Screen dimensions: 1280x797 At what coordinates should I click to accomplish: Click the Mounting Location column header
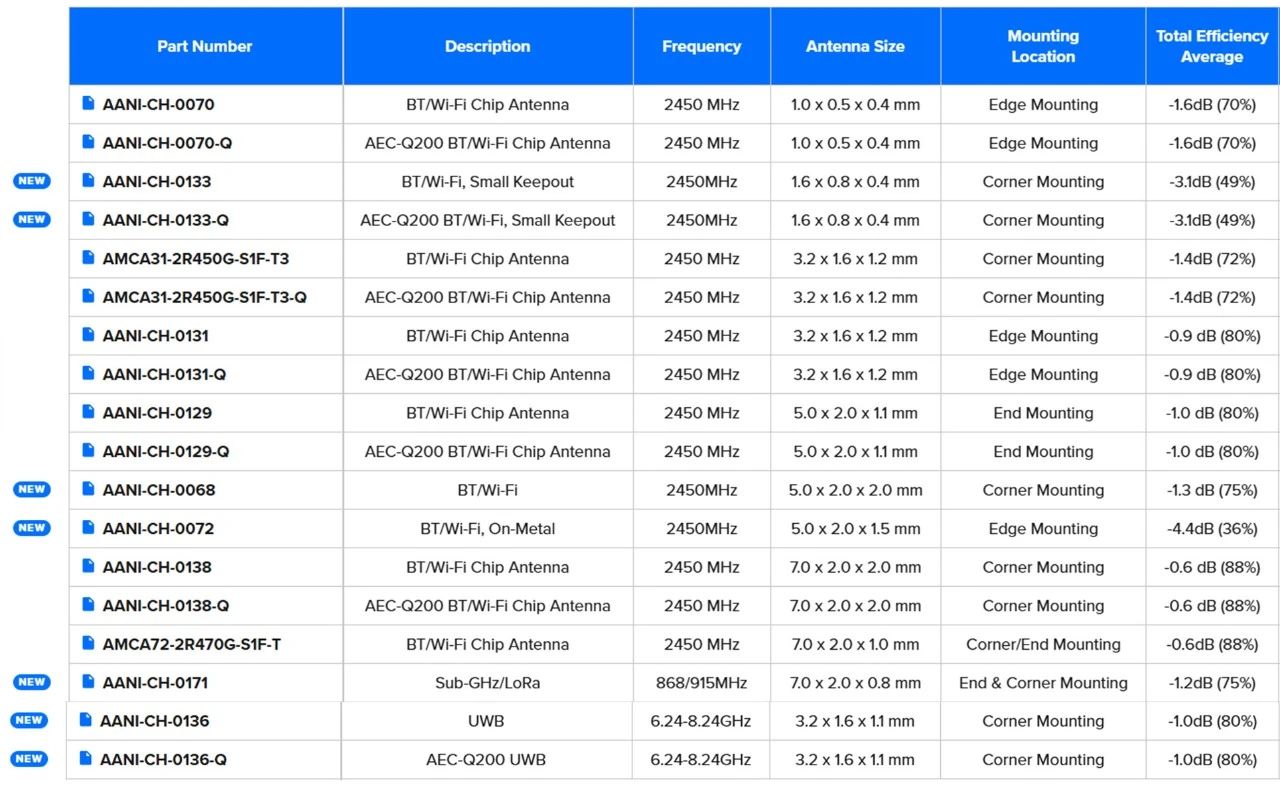pyautogui.click(x=1043, y=46)
